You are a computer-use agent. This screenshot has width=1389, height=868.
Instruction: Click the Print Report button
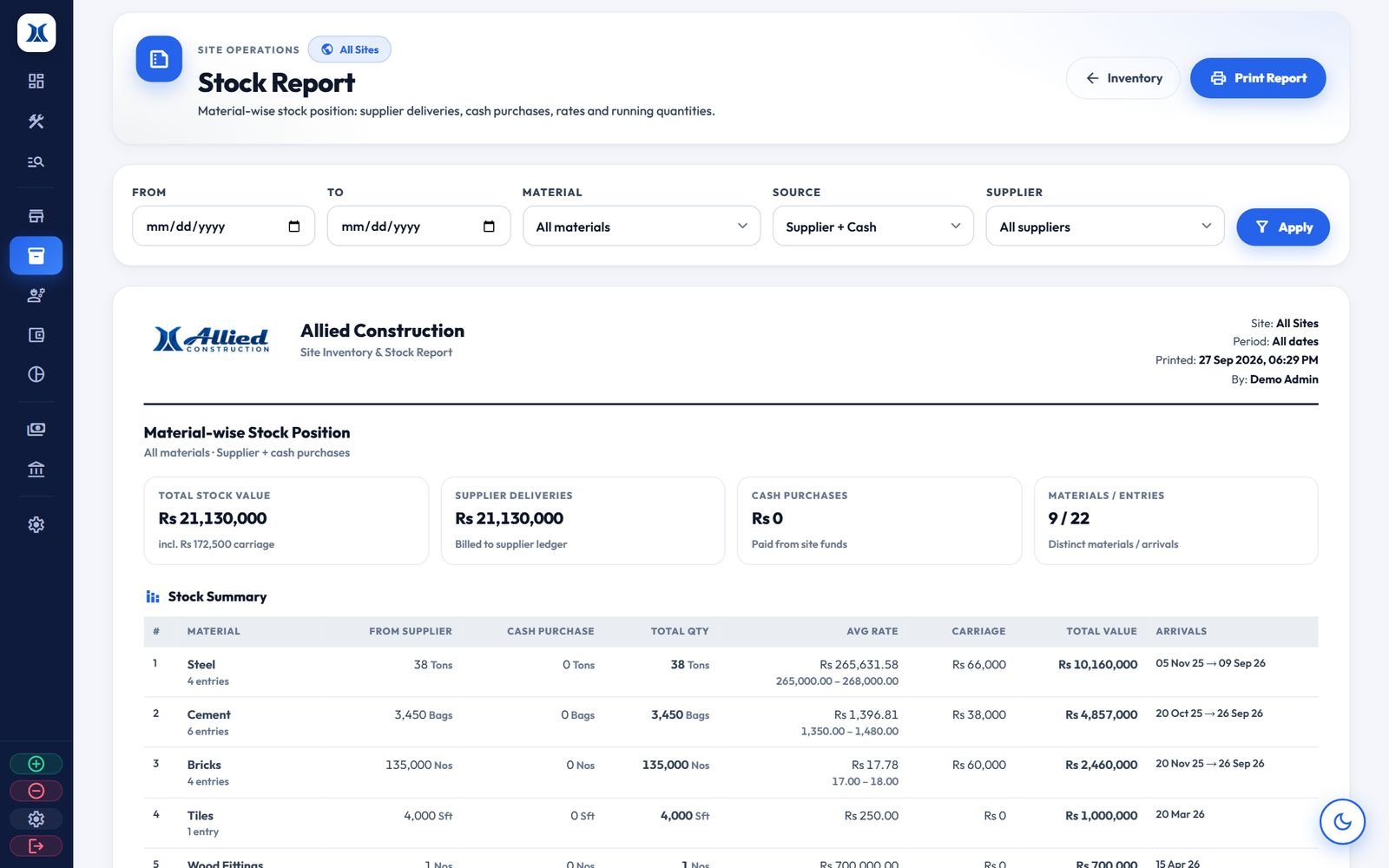1258,78
